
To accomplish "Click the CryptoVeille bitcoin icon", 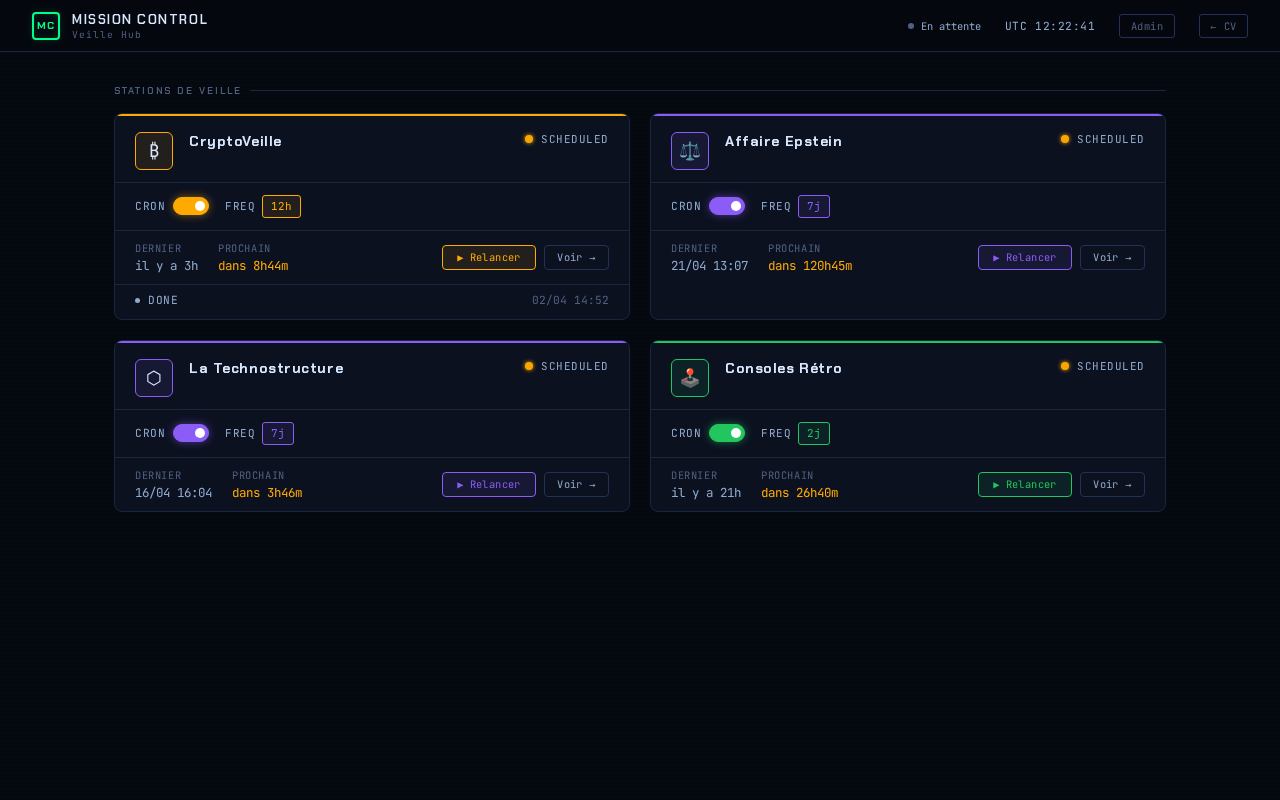I will pyautogui.click(x=154, y=151).
